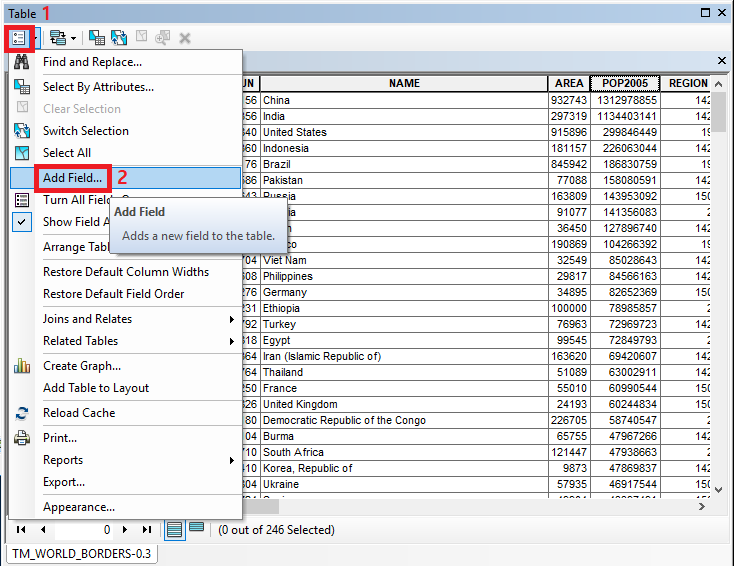
Task: Go to the first record
Action: coord(21,529)
